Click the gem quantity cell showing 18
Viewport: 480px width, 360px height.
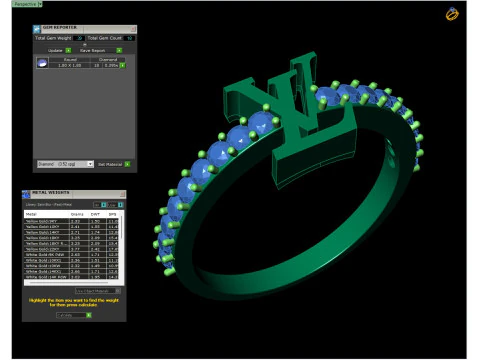point(97,65)
